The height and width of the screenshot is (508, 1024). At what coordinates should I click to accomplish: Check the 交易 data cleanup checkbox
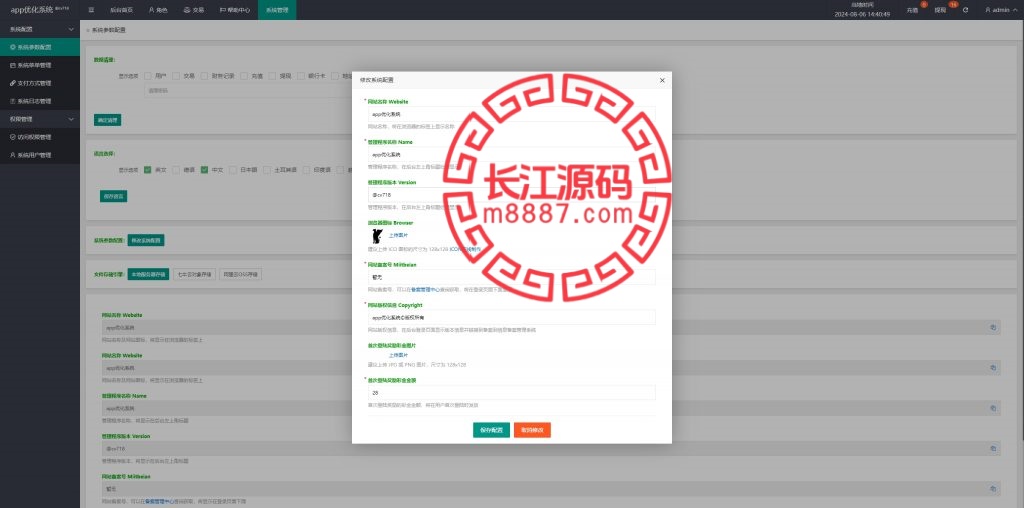pos(176,76)
